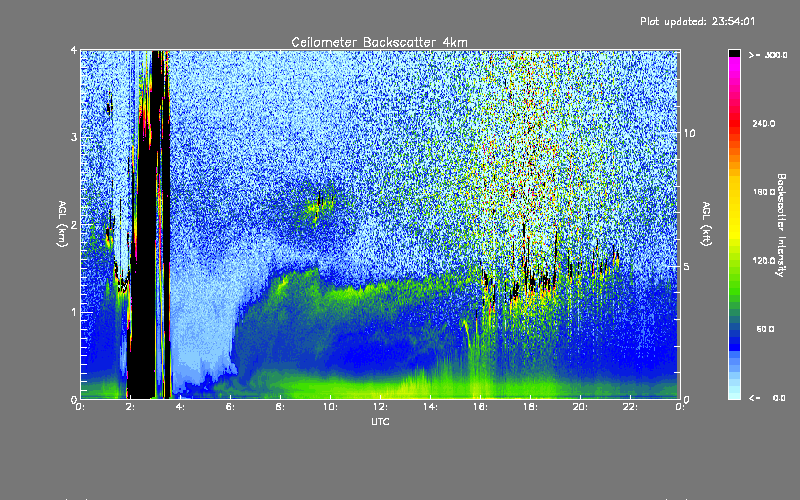Viewport: 800px width, 500px height.
Task: Click the '8:' tick on UTC axis
Action: pyautogui.click(x=280, y=407)
